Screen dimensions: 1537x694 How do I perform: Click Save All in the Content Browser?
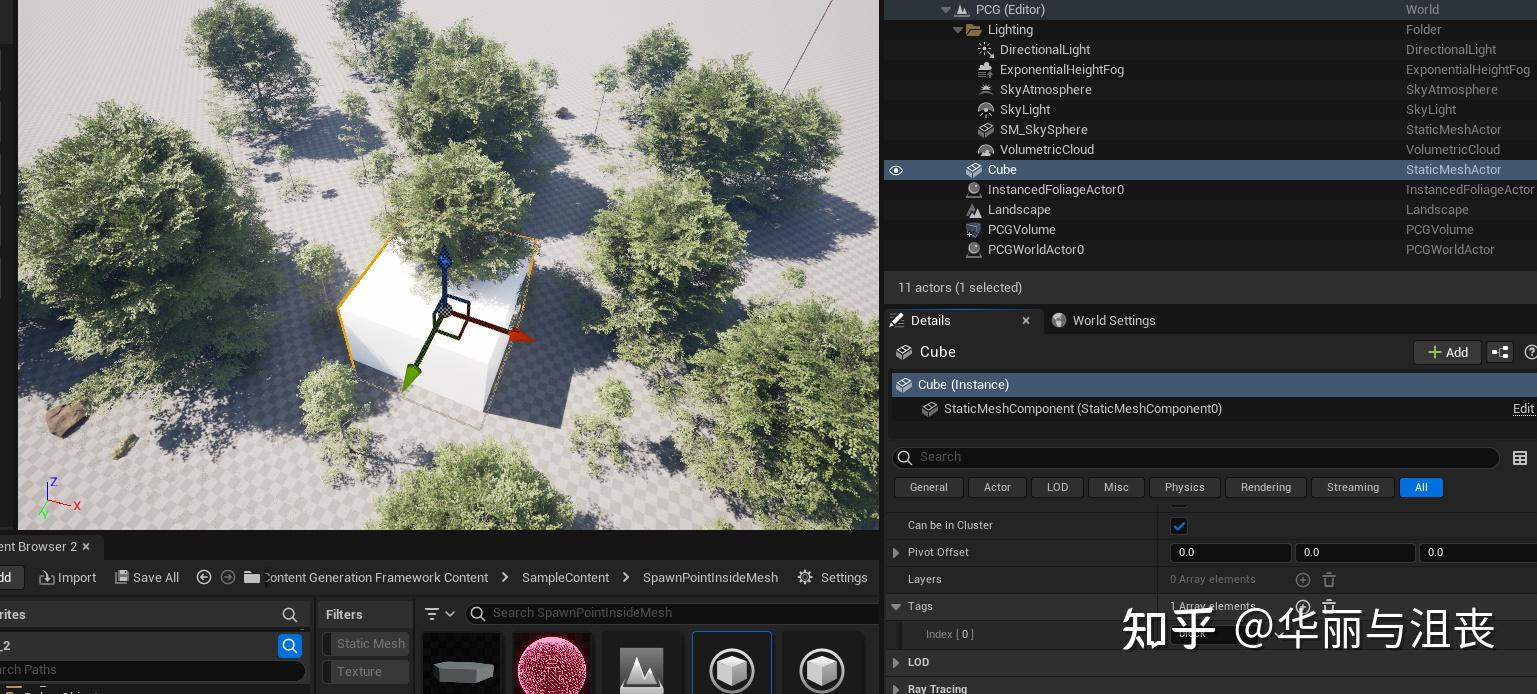[x=147, y=577]
